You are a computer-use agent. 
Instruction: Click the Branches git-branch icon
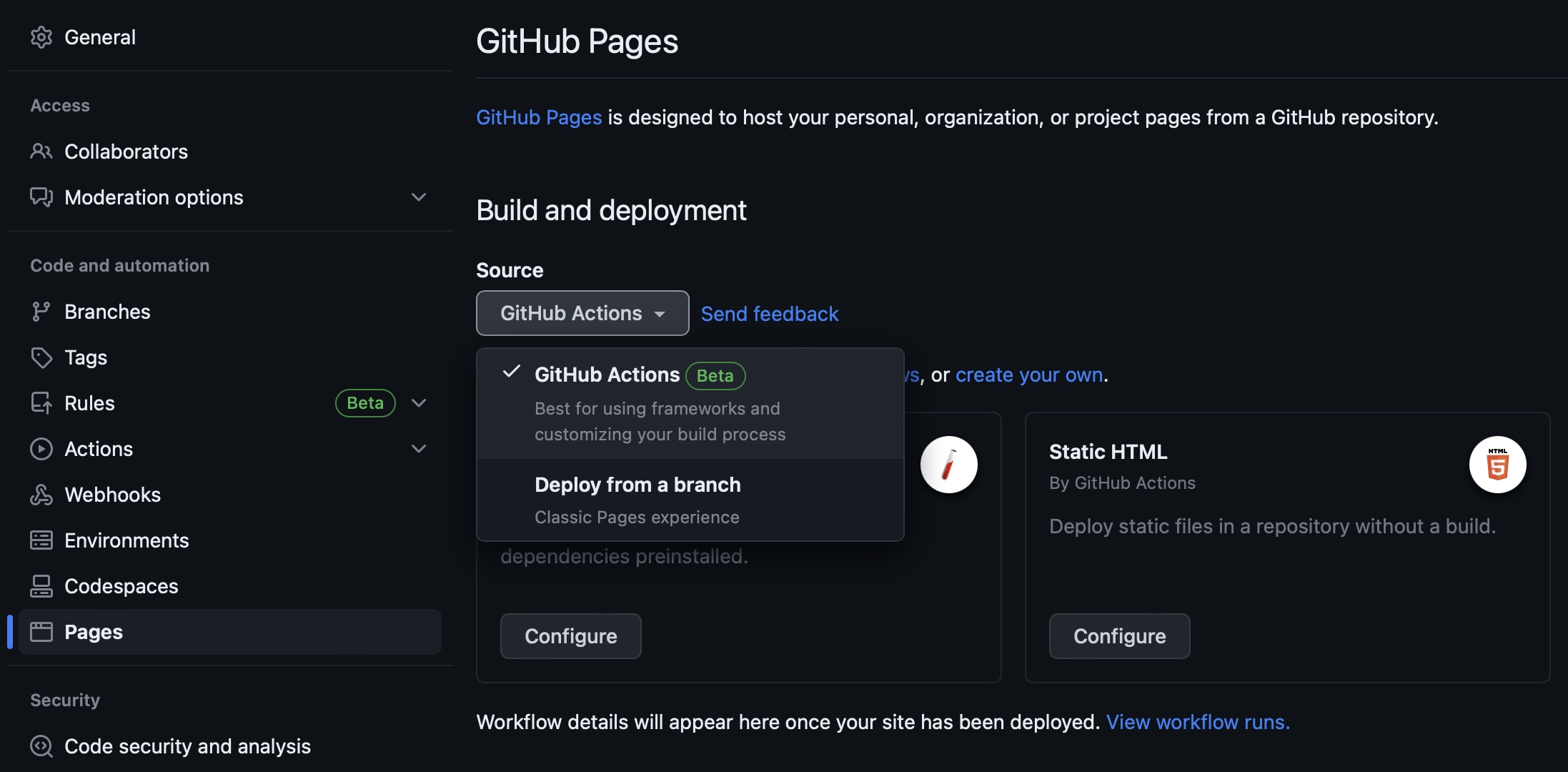[x=41, y=312]
